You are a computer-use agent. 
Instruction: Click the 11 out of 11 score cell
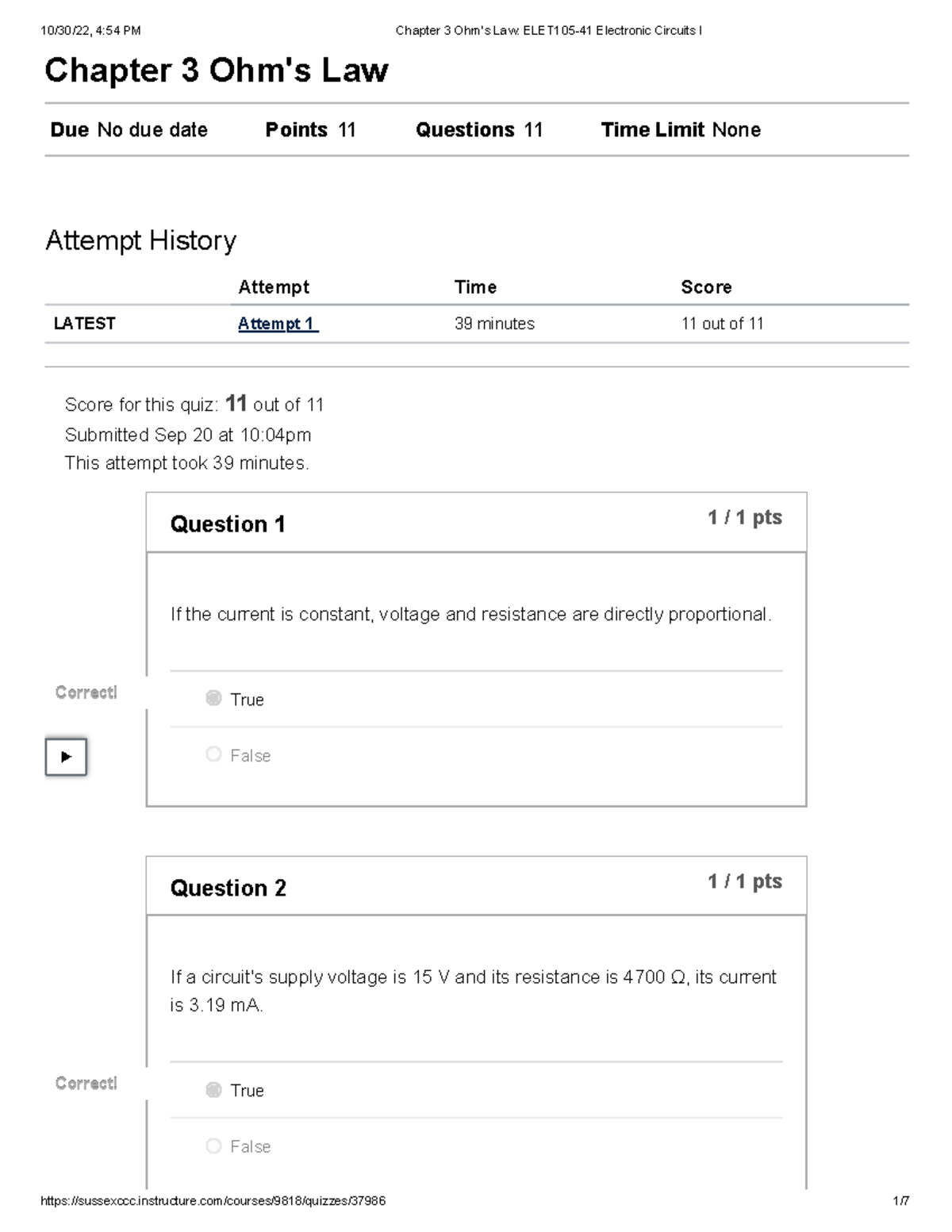click(x=722, y=324)
